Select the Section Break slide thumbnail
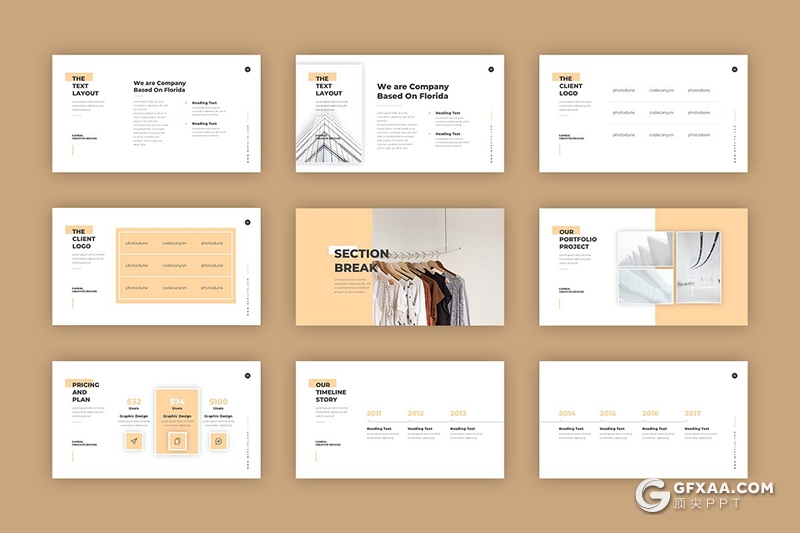Screen dimensions: 800x533 coord(400,267)
